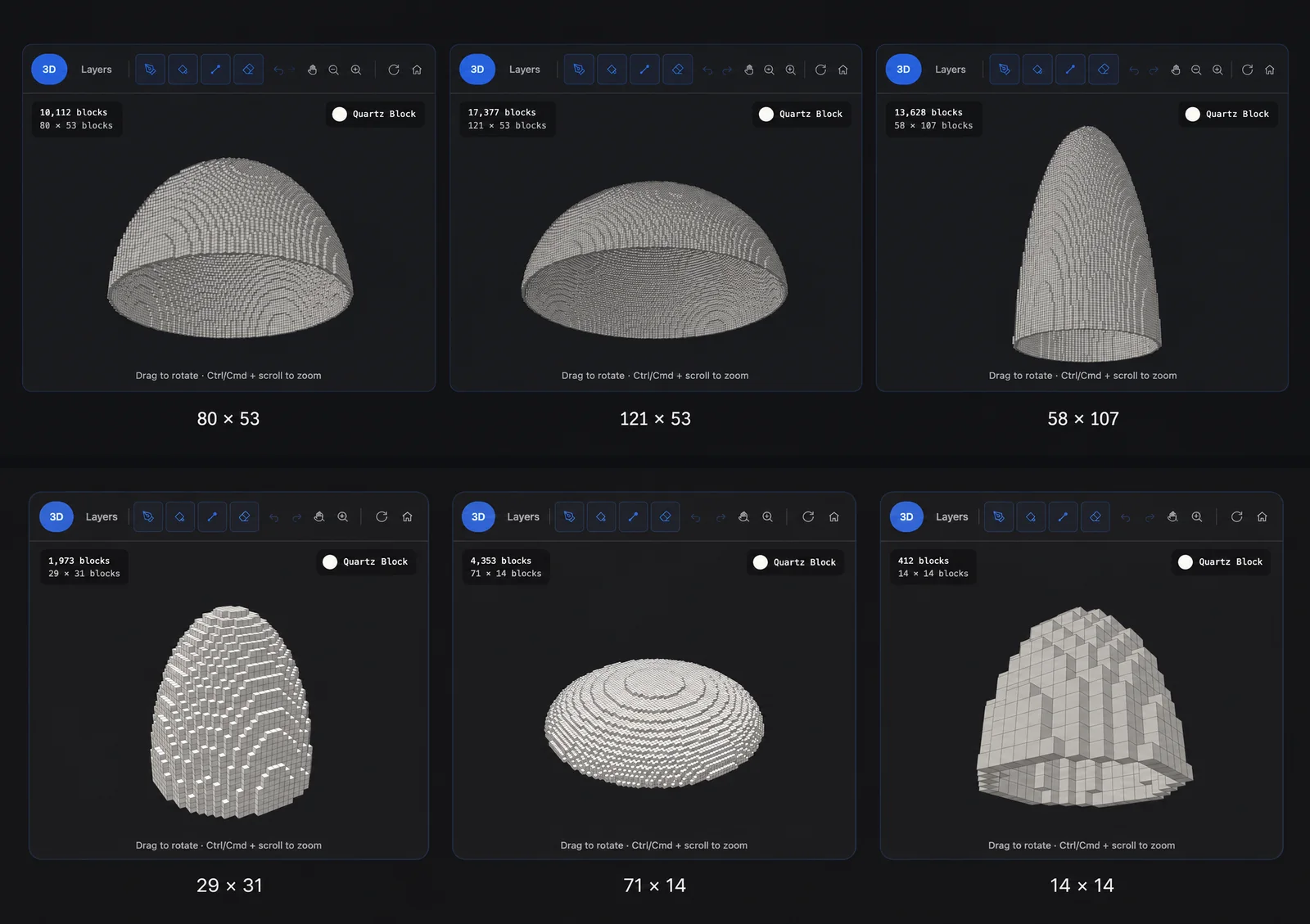Switch to Layers in the 14 × 14 panel
The width and height of the screenshot is (1310, 924).
click(x=952, y=516)
